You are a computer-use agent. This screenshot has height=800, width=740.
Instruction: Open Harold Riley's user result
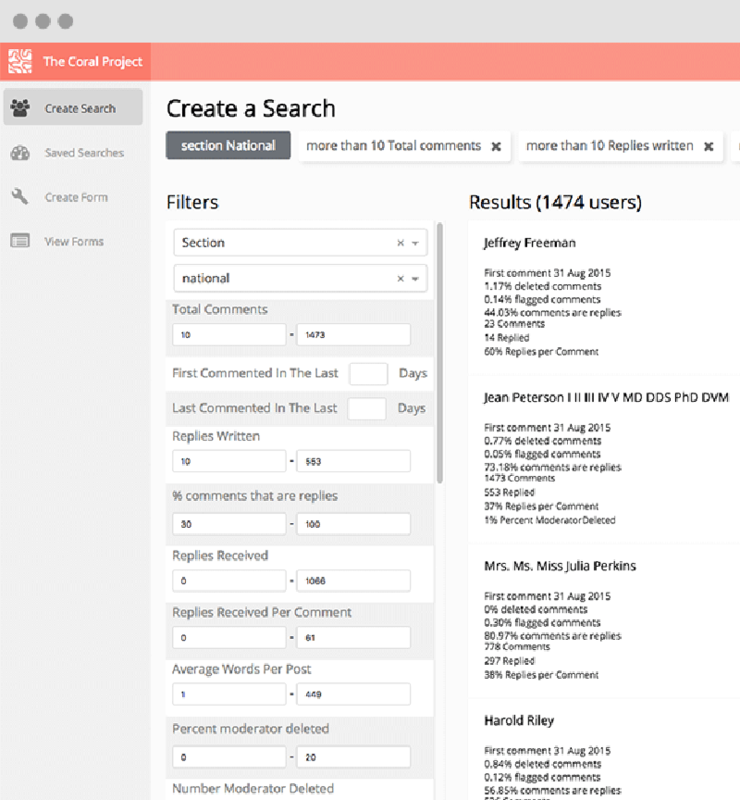[518, 721]
